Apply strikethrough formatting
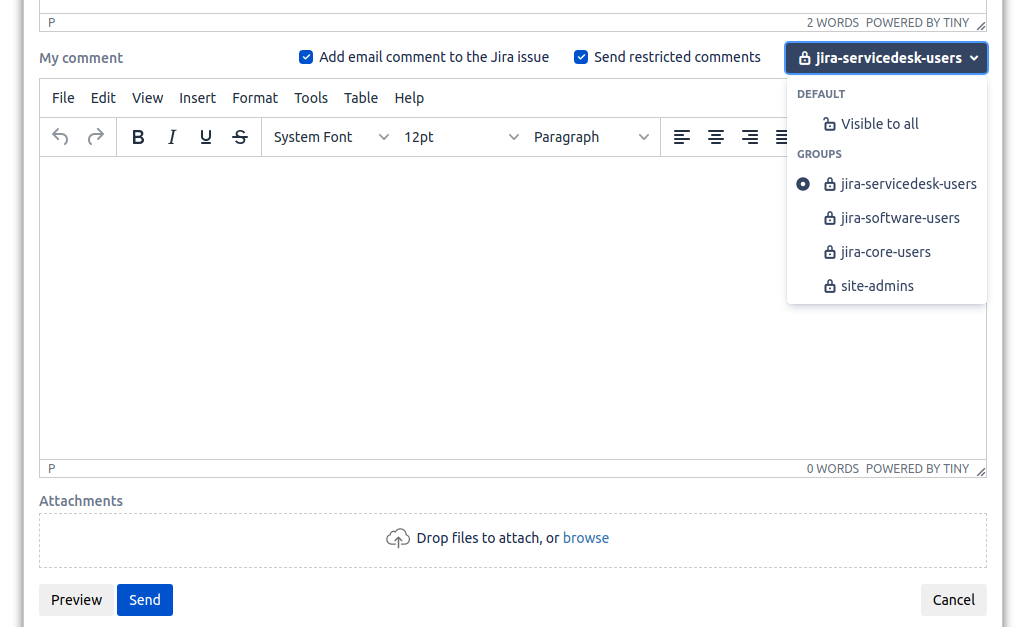 point(240,137)
